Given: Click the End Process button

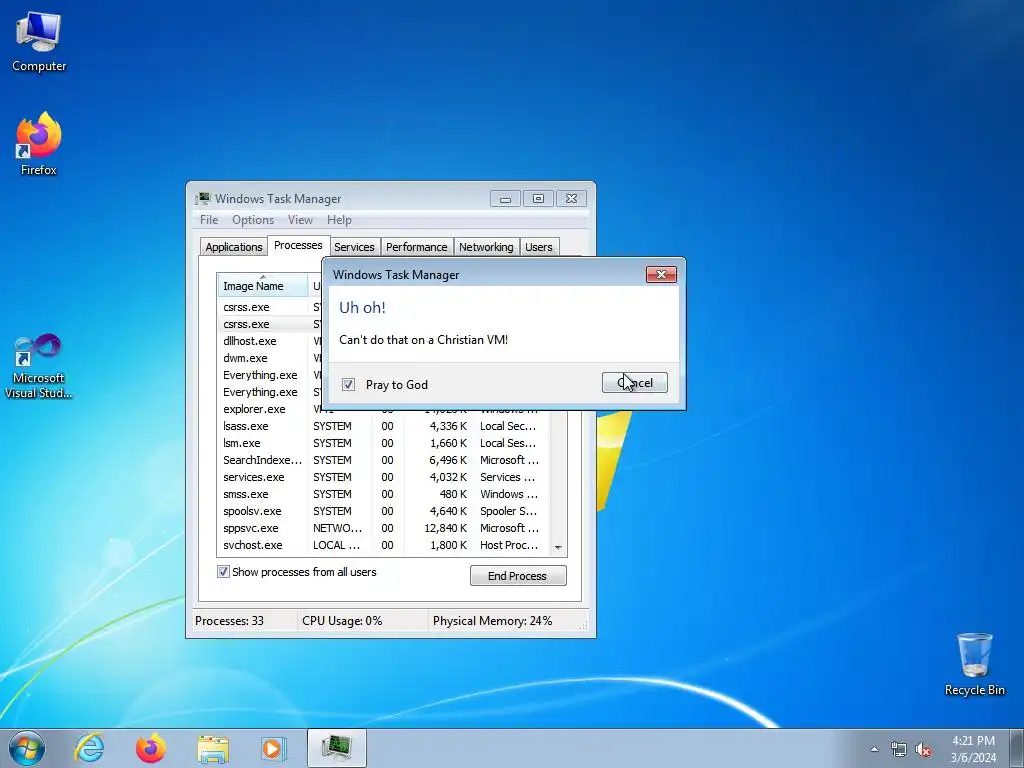Looking at the screenshot, I should pyautogui.click(x=518, y=575).
